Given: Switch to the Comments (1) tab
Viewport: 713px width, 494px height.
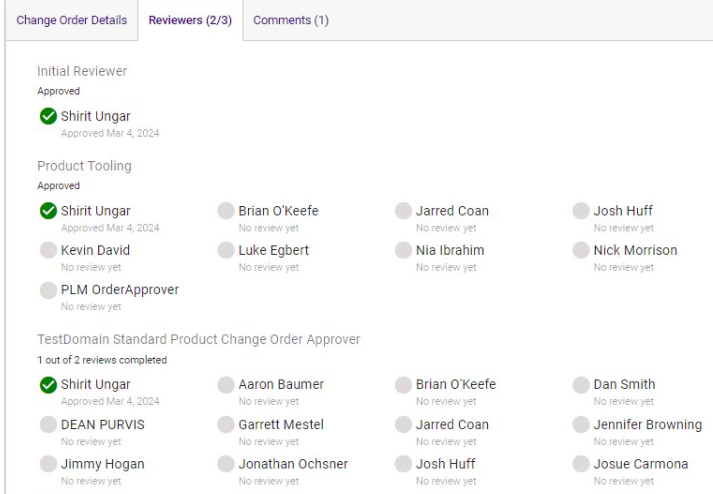Looking at the screenshot, I should [x=291, y=20].
